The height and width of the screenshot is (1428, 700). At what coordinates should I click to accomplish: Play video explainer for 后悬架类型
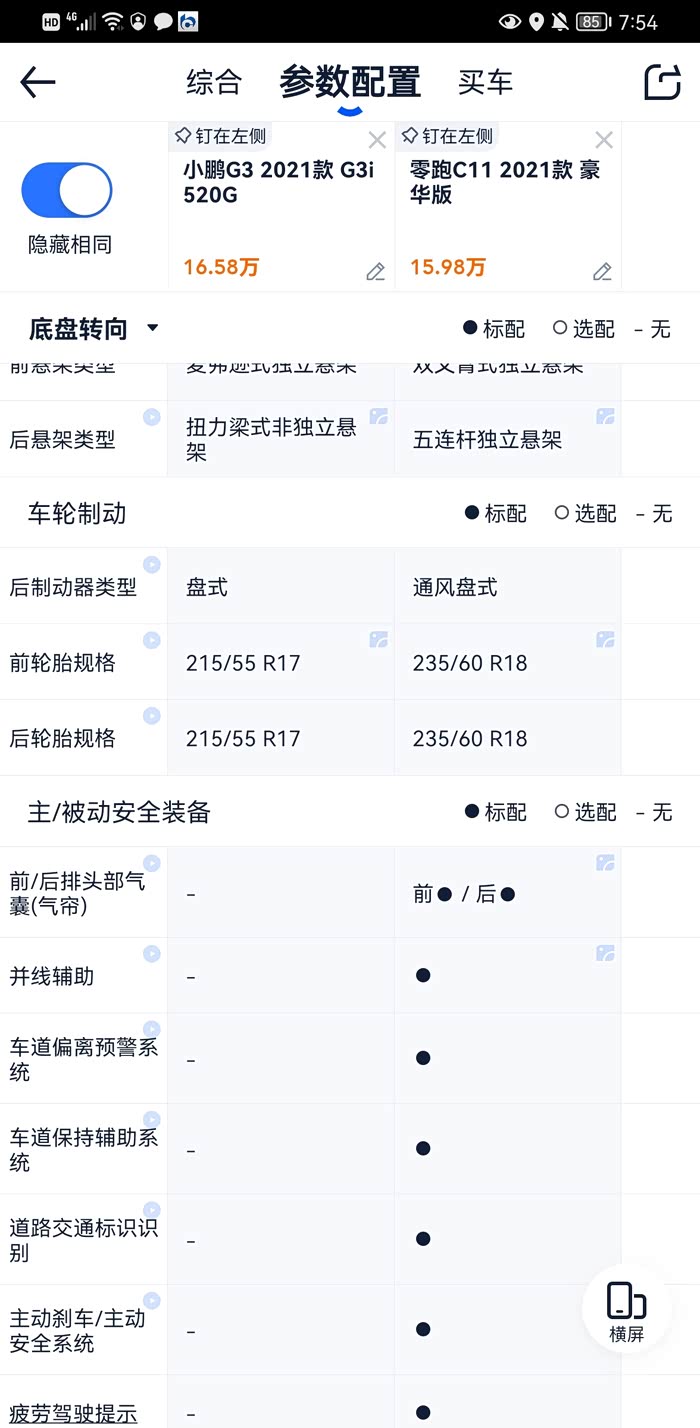pos(151,417)
